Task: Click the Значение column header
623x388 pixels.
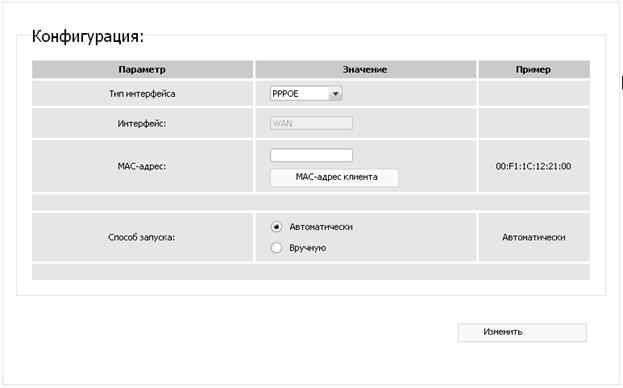Action: click(366, 69)
